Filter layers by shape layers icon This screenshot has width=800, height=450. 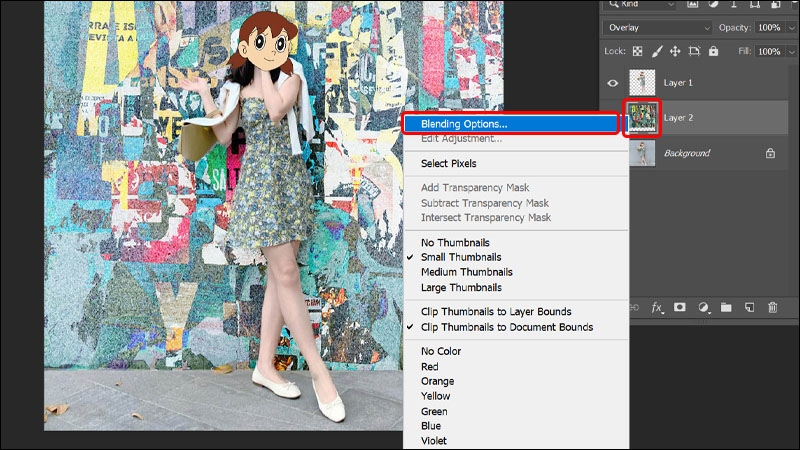tap(755, 4)
